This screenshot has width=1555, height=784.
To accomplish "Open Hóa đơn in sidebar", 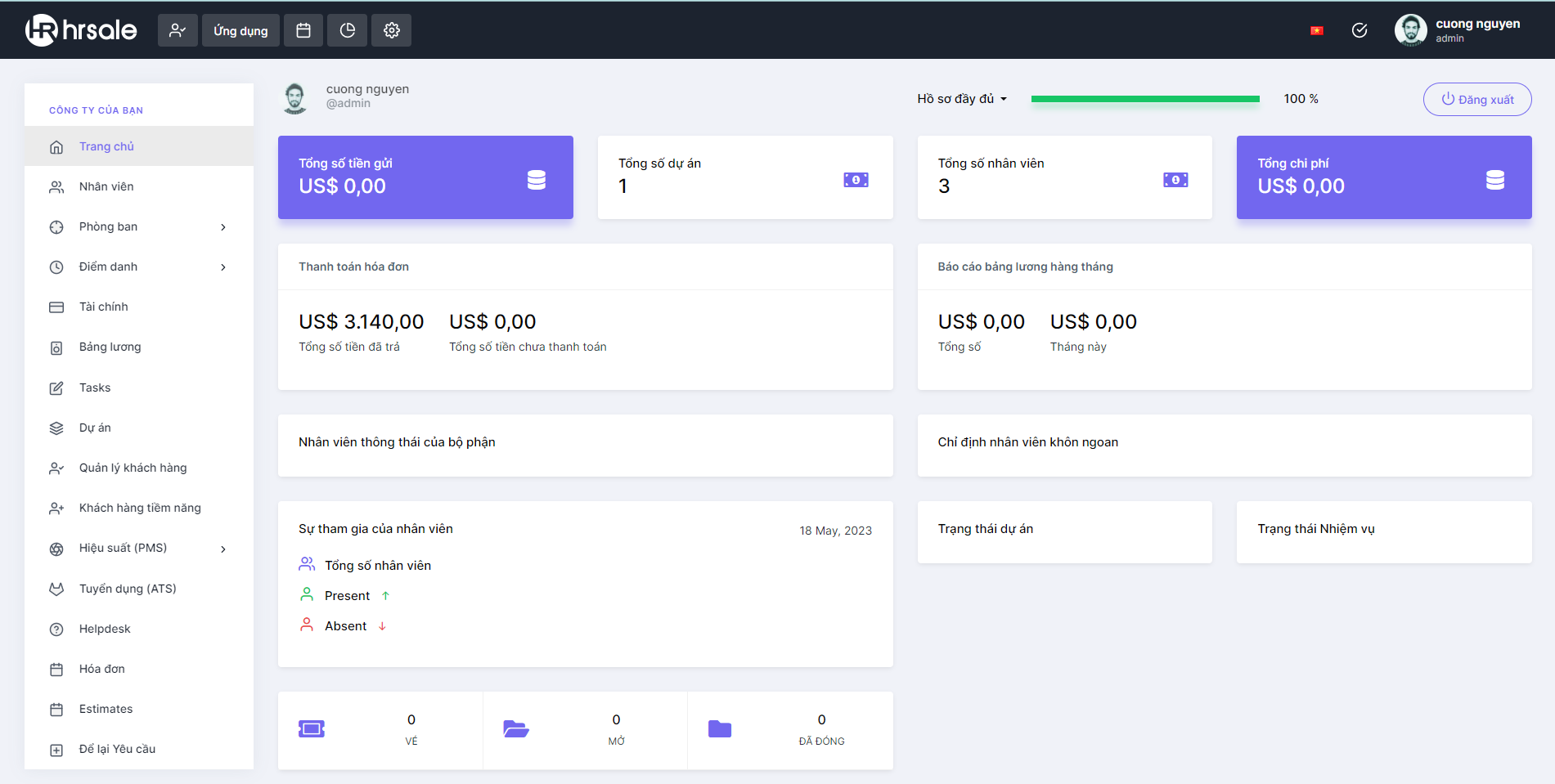I will pyautogui.click(x=139, y=669).
